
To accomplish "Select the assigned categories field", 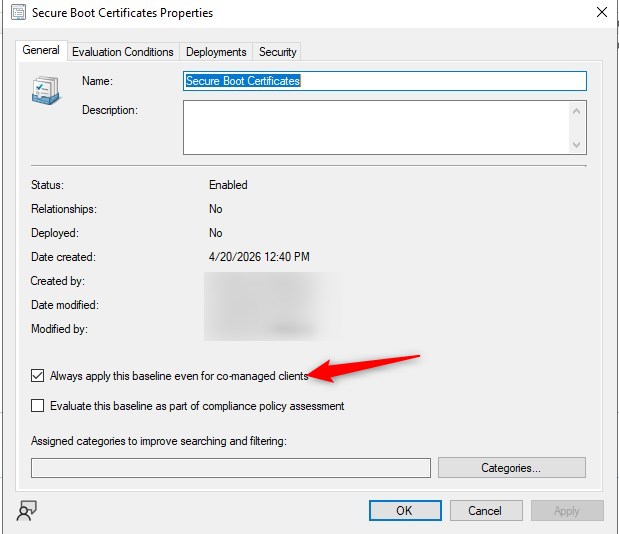I will pyautogui.click(x=230, y=468).
